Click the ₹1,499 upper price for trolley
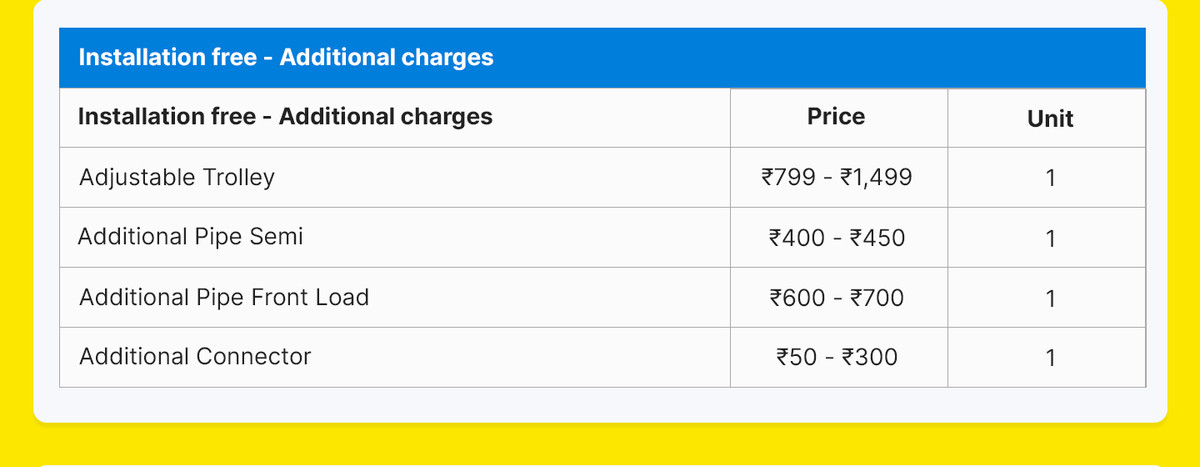 point(875,178)
